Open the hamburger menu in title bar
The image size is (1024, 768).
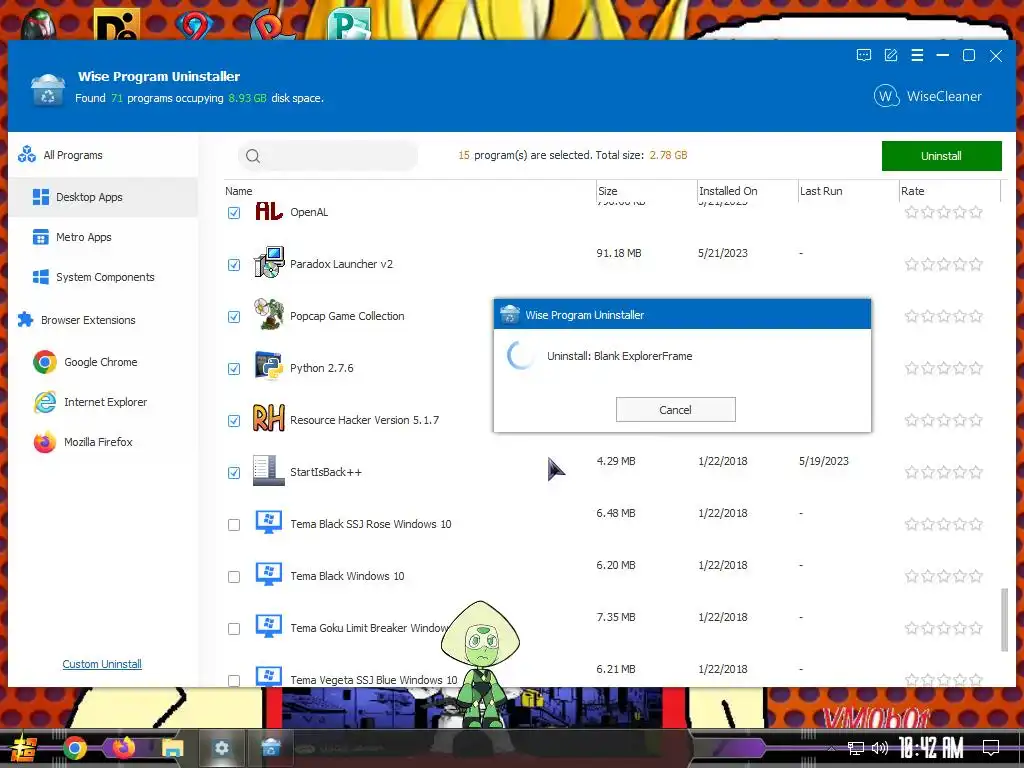pyautogui.click(x=917, y=56)
